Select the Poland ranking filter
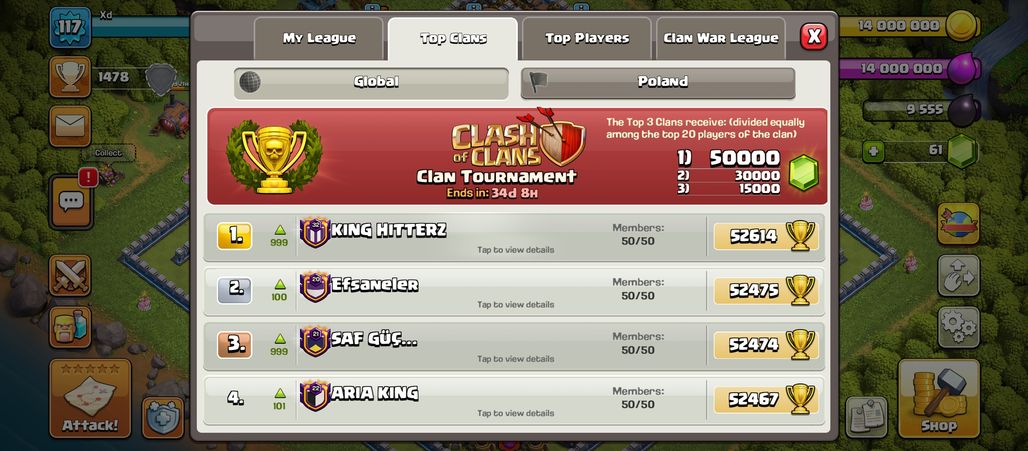Image resolution: width=1028 pixels, height=451 pixels. 658,83
